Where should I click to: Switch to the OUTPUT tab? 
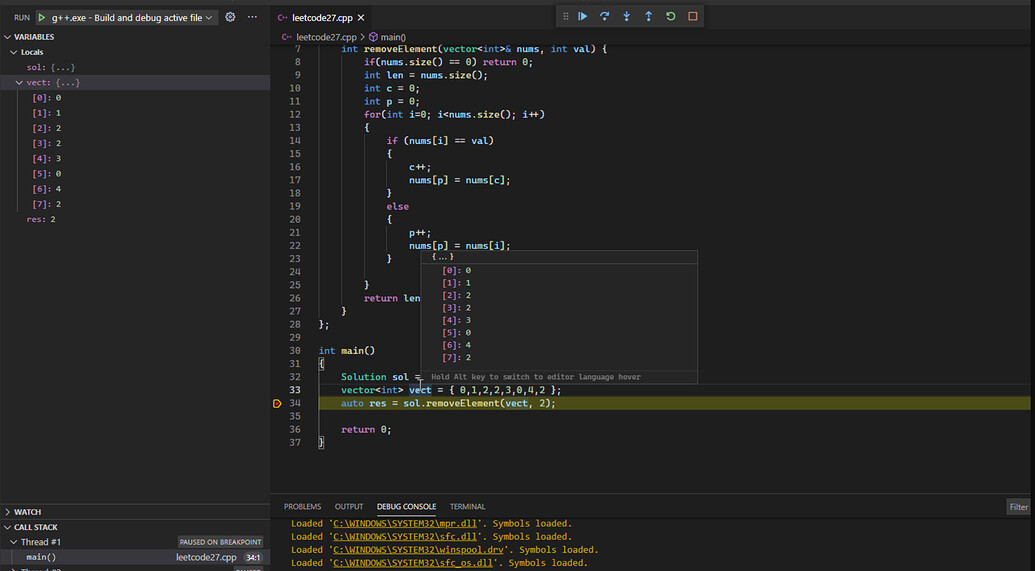pyautogui.click(x=349, y=506)
